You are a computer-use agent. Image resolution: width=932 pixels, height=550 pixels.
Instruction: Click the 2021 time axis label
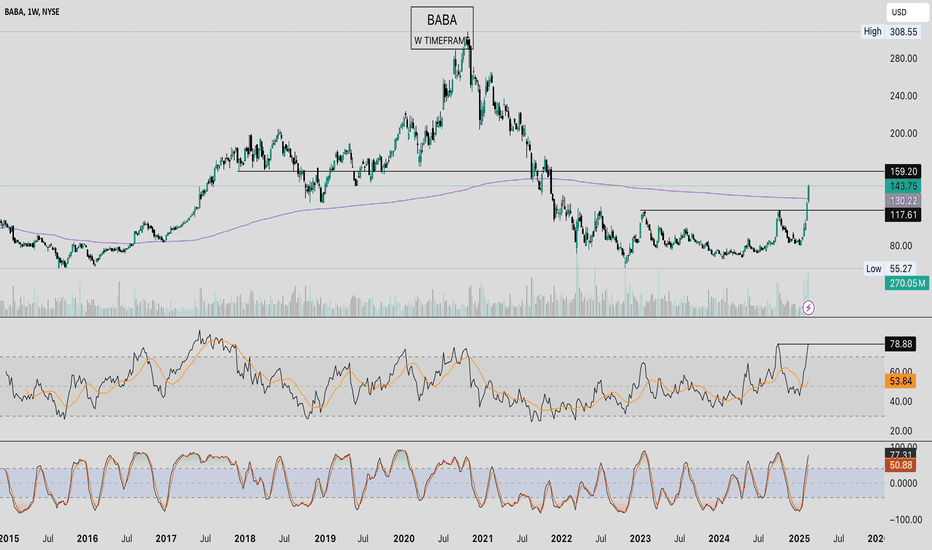click(x=483, y=539)
